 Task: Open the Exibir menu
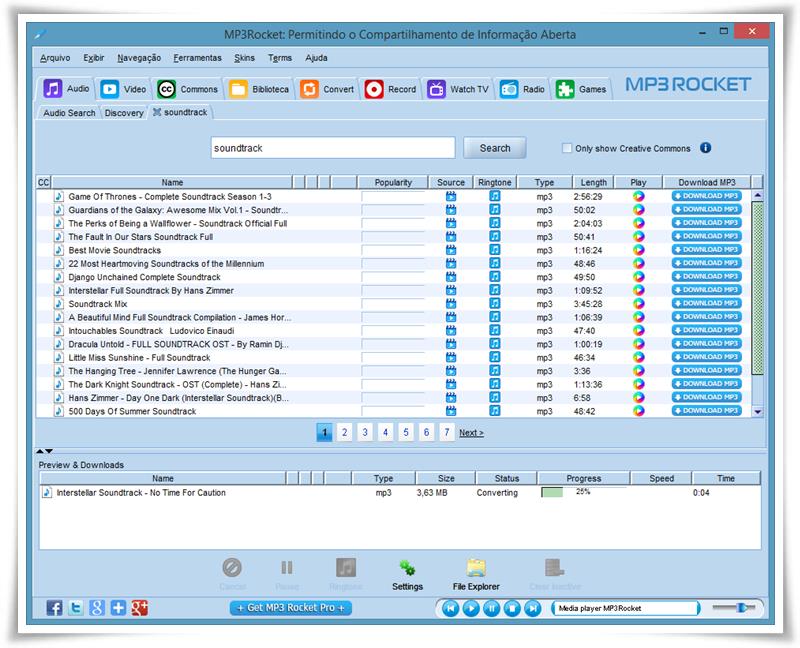coord(94,58)
